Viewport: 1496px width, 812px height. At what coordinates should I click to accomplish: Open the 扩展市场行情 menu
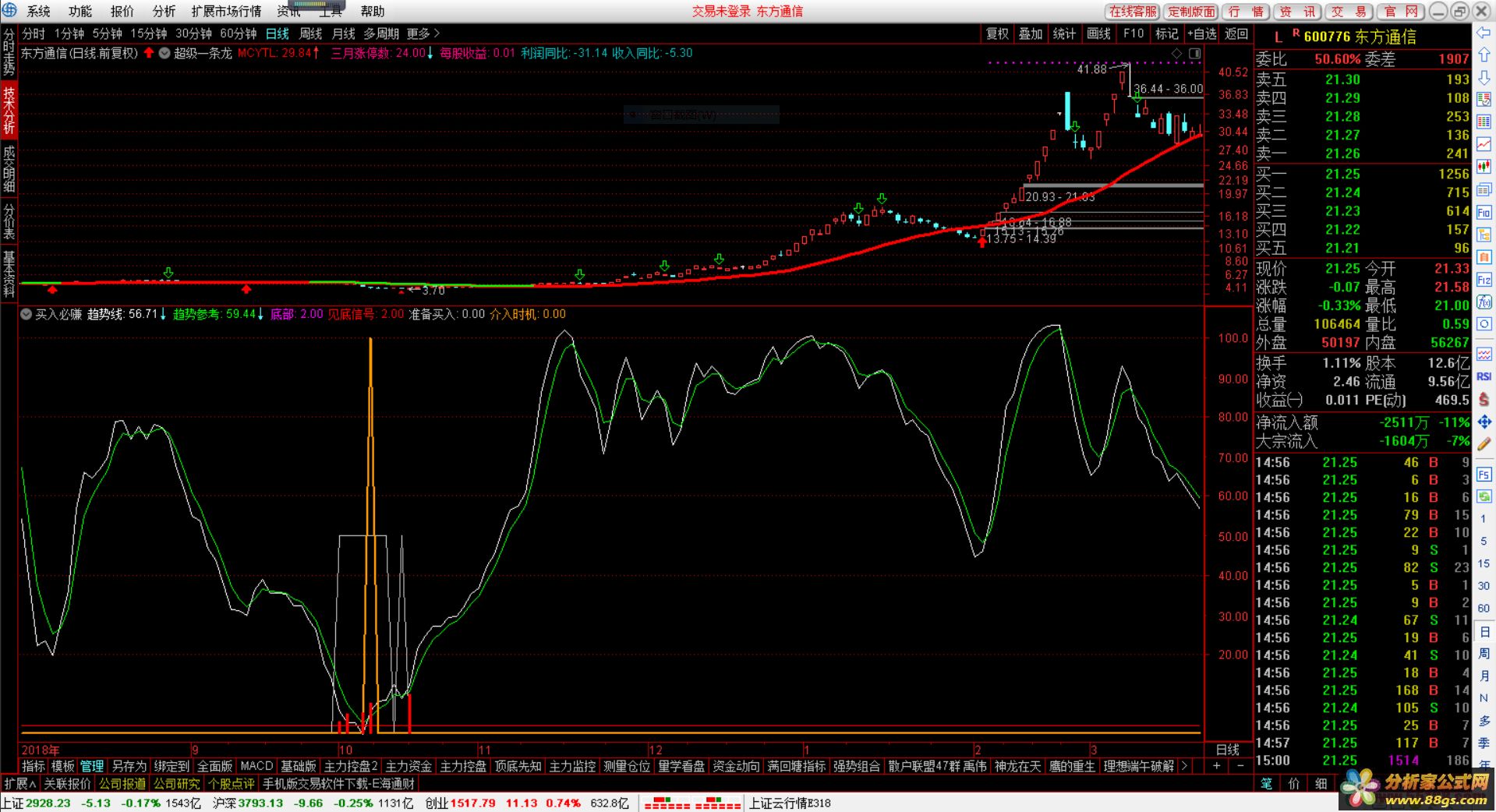(x=227, y=11)
